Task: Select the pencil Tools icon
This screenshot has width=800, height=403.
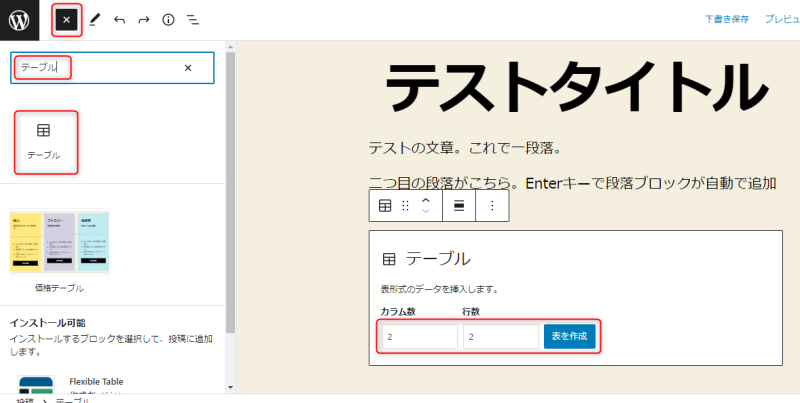Action: tap(95, 20)
